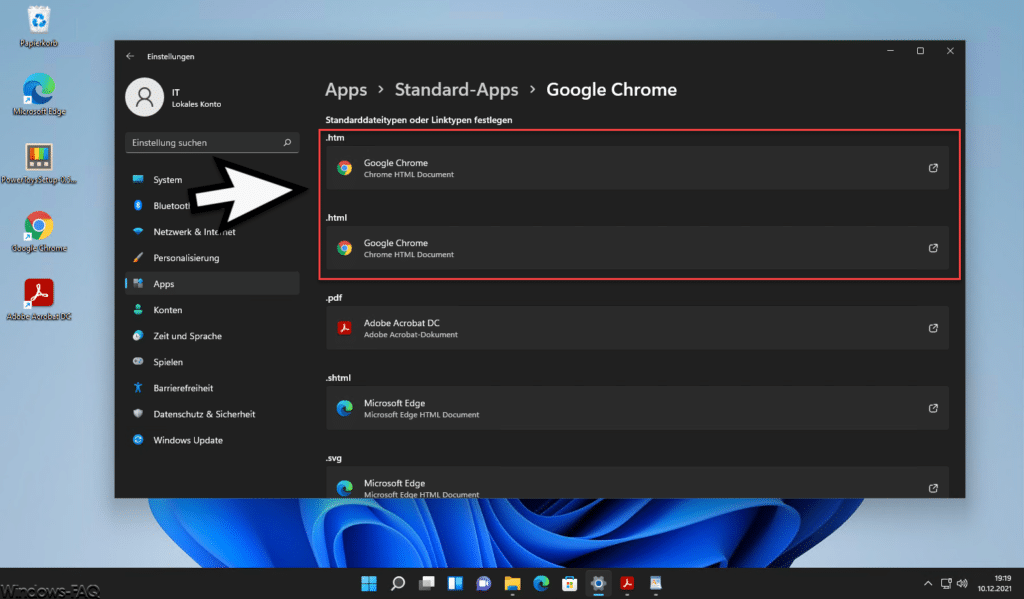This screenshot has height=599, width=1024.
Task: Click the external link icon for .pdf
Action: pos(933,328)
